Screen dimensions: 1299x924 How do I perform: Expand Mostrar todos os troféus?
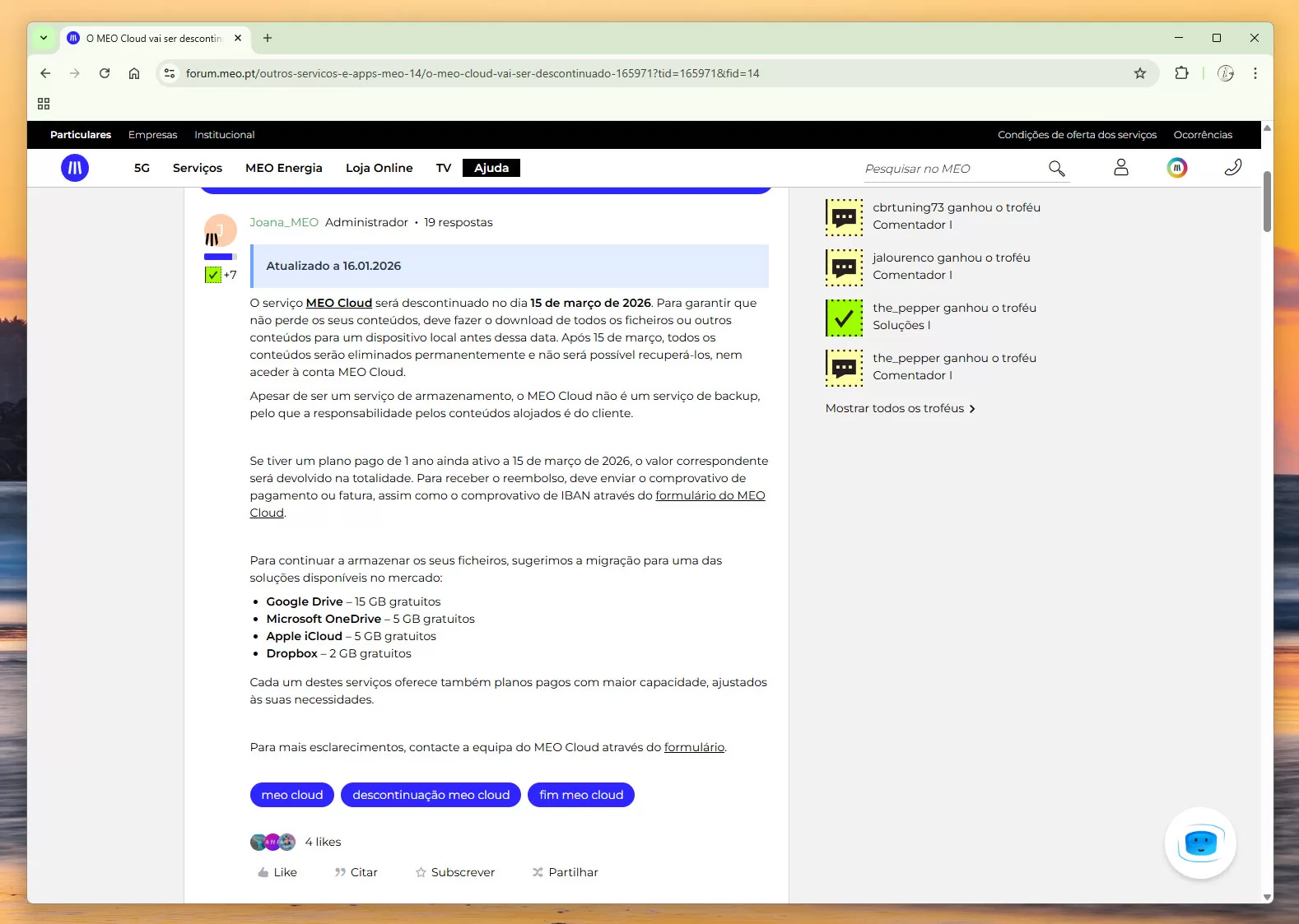click(x=901, y=408)
